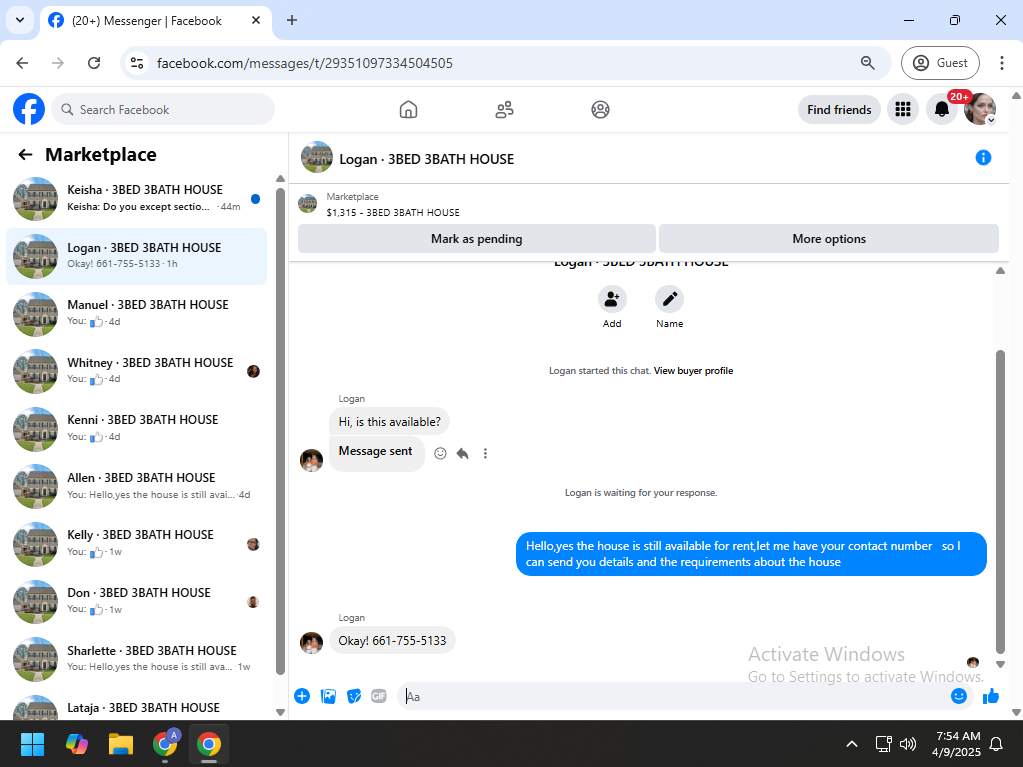Click the zoom magnifier in address bar

click(x=867, y=63)
